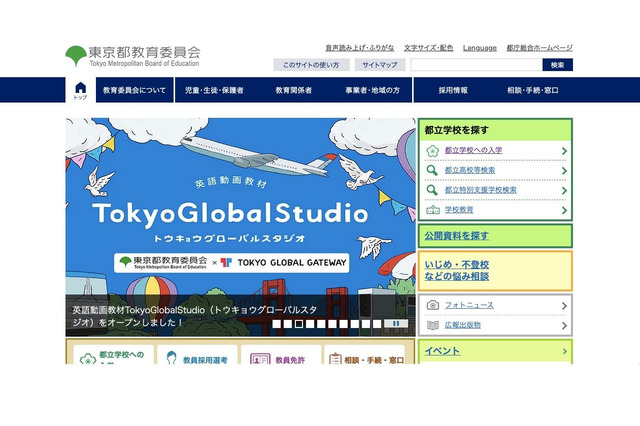Click the chevron on the フォトニュース row

564,306
